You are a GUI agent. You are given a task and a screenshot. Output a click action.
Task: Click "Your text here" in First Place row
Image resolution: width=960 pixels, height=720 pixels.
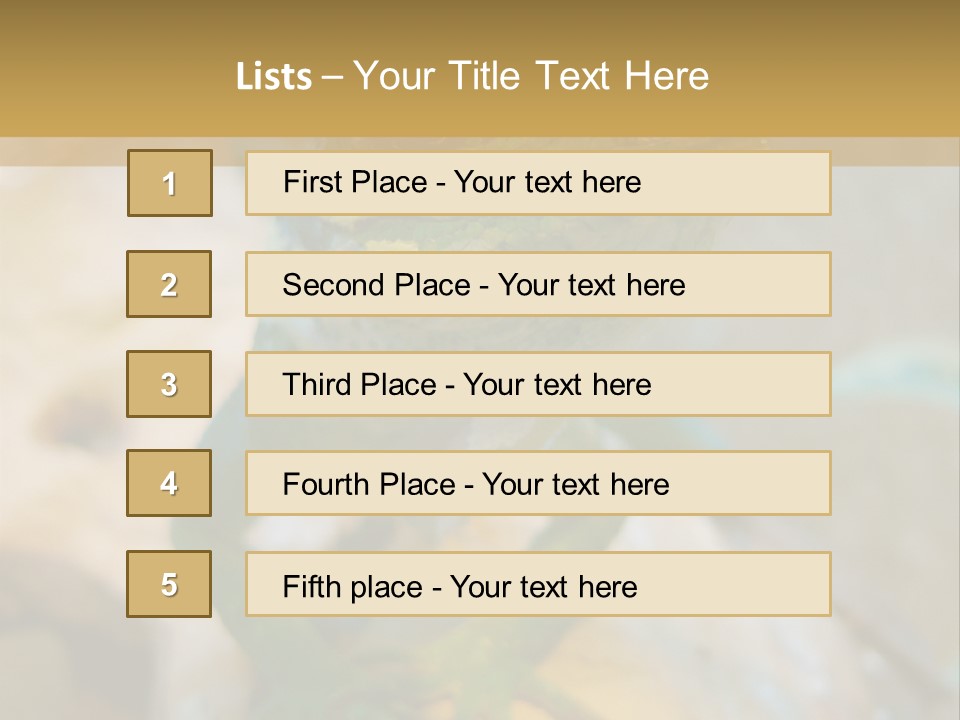(547, 182)
